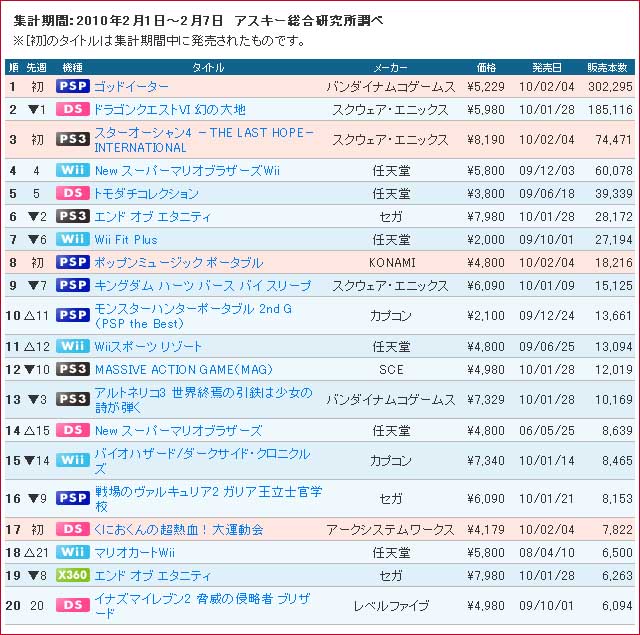Click DS badge in rank 14 New スーパーマリオブラザーズ row
Screen dimensions: 640x635
coord(73,430)
